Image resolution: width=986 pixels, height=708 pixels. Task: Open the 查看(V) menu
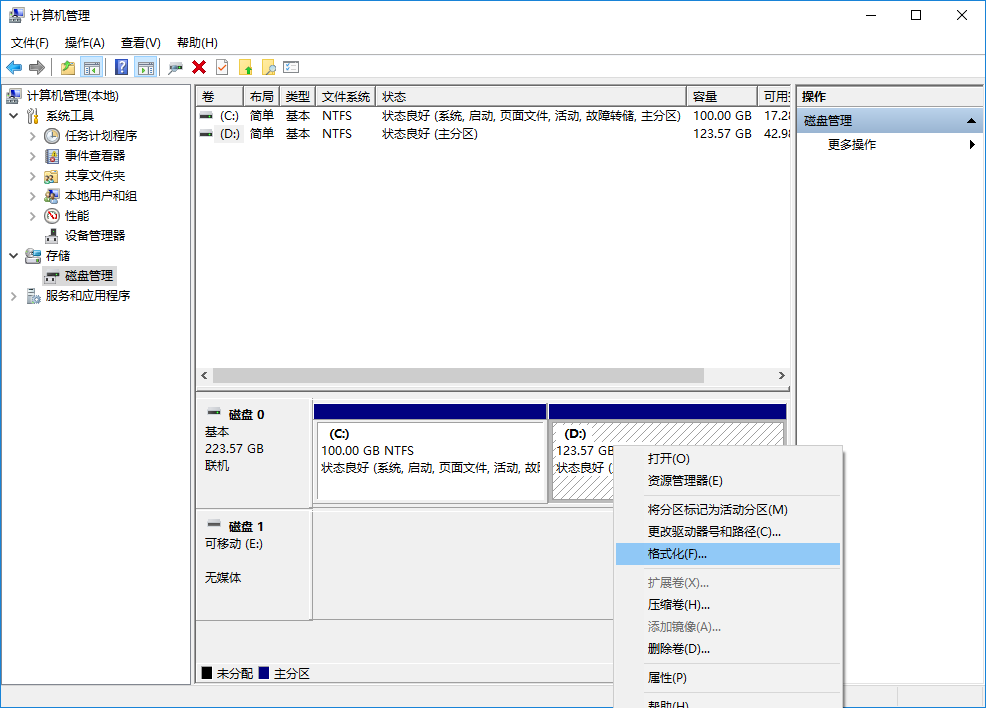140,42
